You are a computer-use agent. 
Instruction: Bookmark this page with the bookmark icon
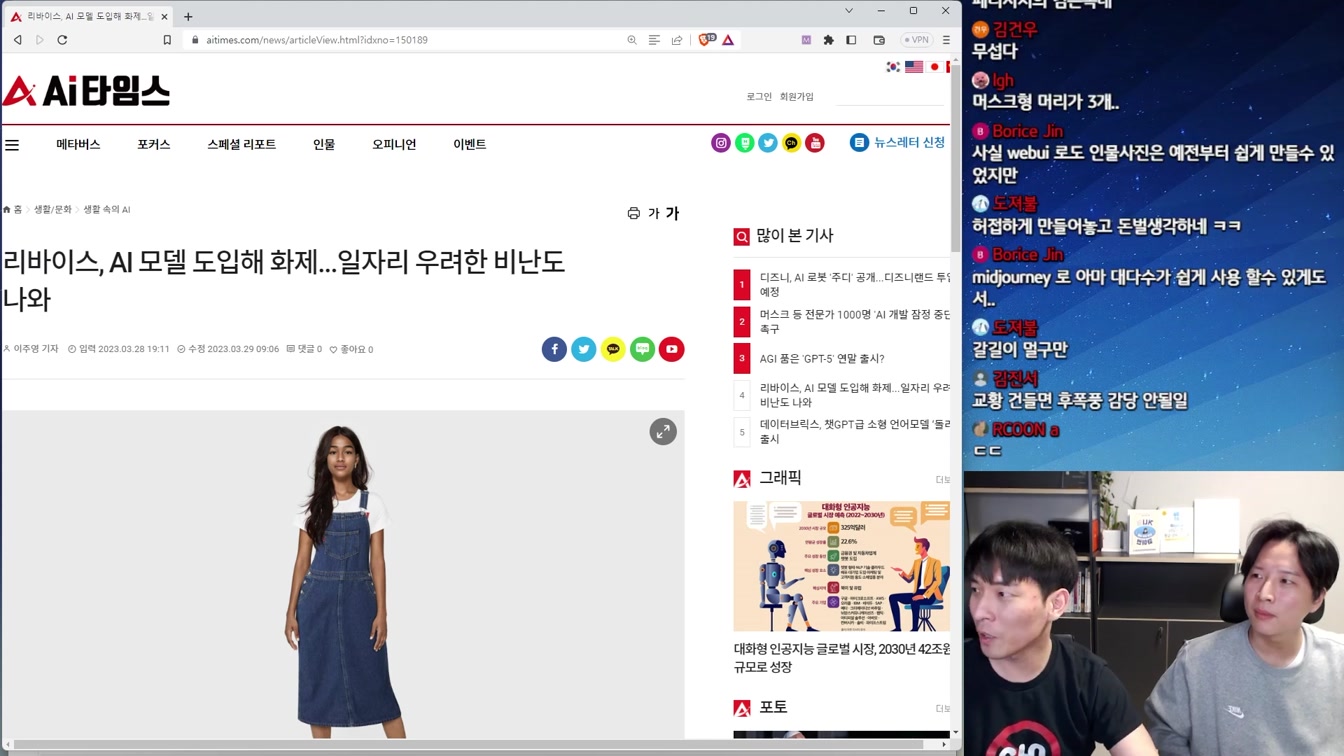click(x=167, y=40)
